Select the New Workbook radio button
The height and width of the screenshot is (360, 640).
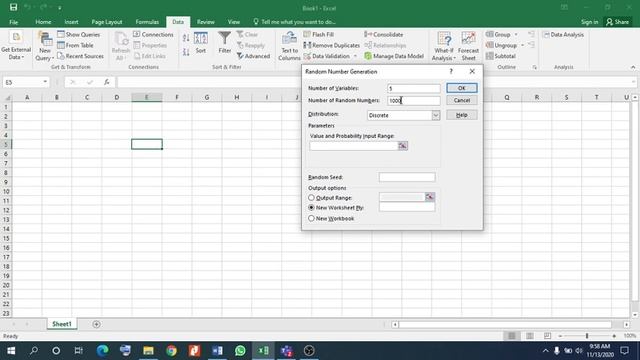click(311, 218)
